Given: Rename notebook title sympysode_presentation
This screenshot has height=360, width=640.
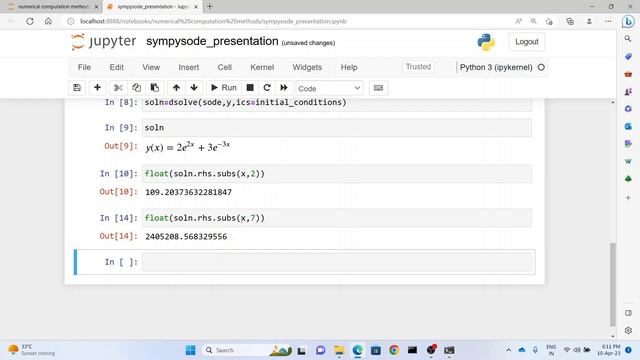Looking at the screenshot, I should coord(212,41).
